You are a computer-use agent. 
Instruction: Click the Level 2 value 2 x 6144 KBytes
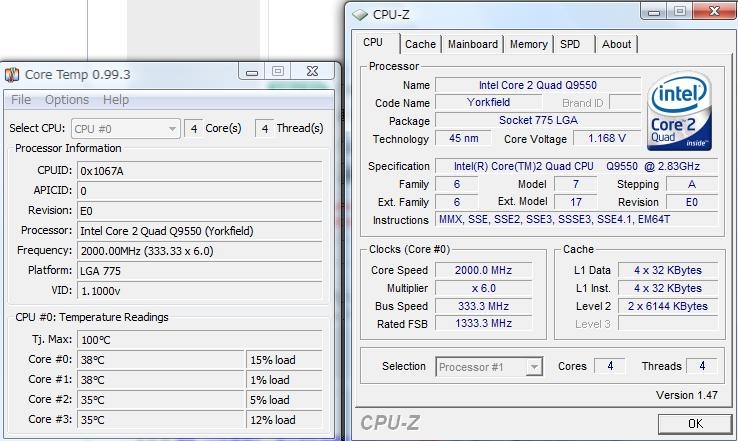tap(667, 306)
